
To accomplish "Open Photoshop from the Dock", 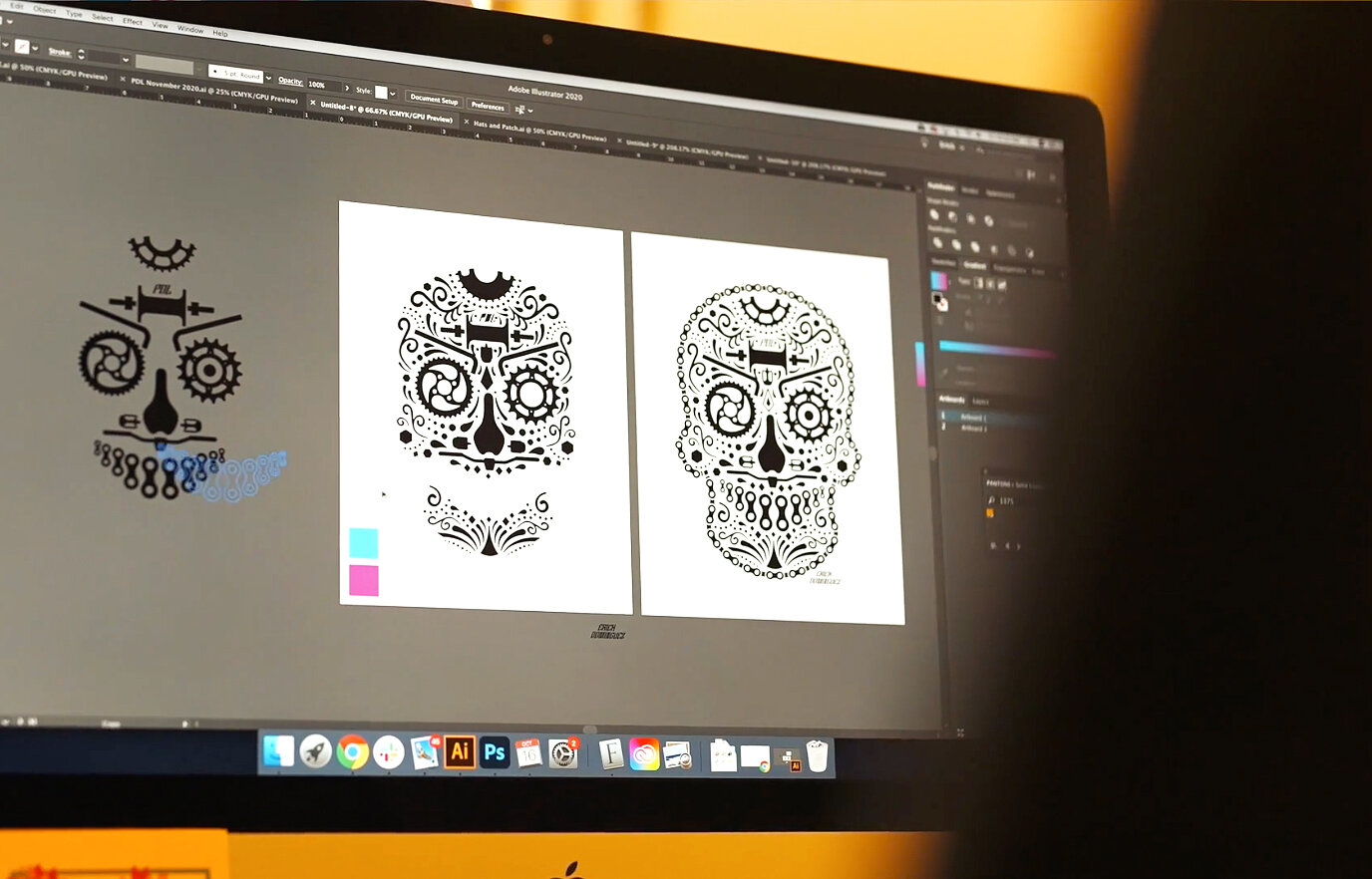I will point(494,752).
